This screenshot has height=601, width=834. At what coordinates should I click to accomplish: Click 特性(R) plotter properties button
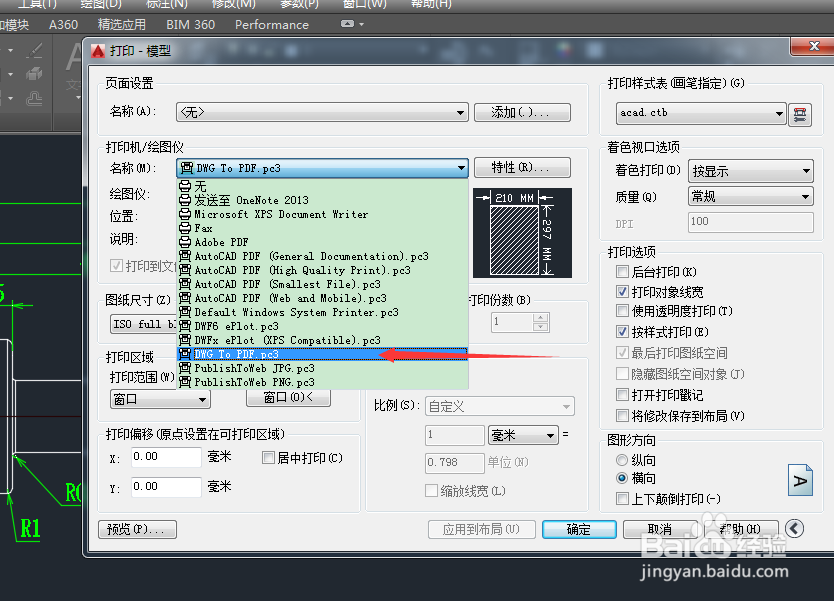point(522,168)
